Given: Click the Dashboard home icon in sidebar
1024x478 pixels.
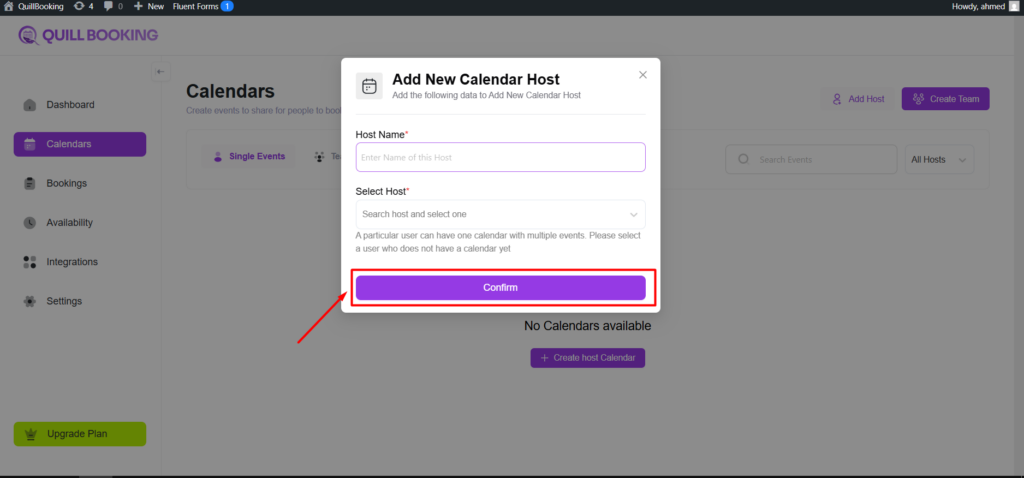Looking at the screenshot, I should pyautogui.click(x=29, y=105).
